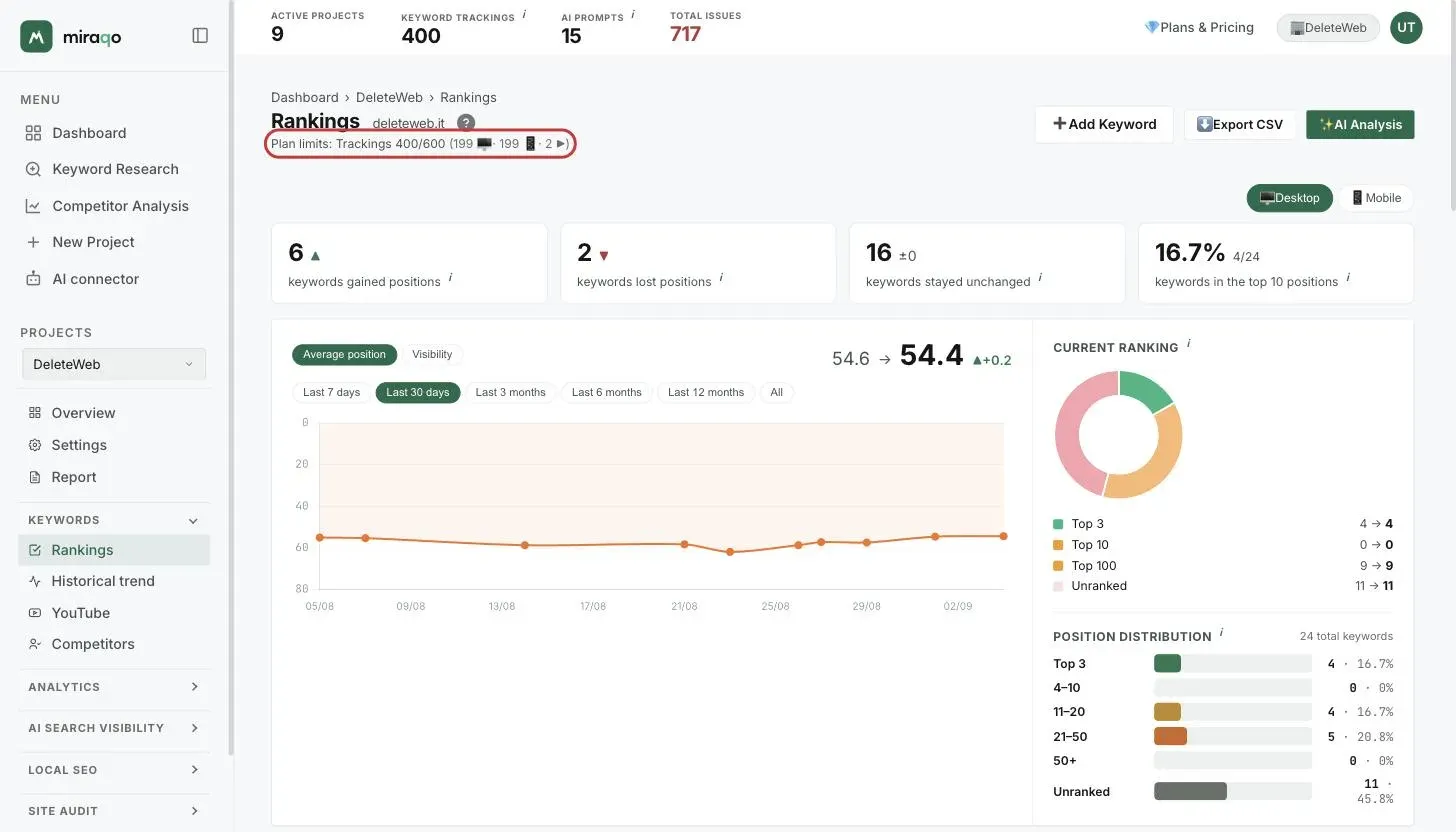
Task: Click the Current Ranking info icon
Action: coord(1189,343)
